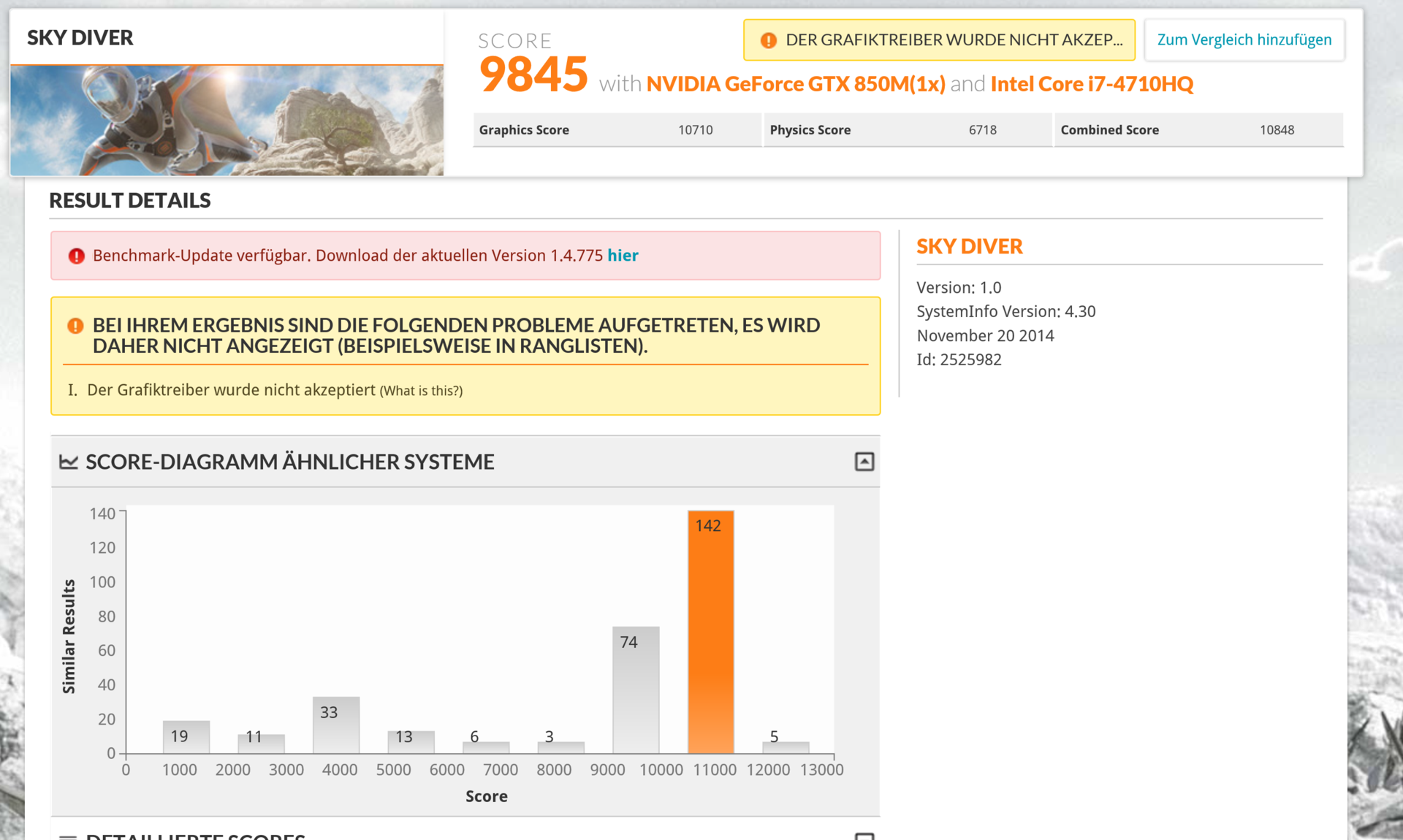
Task: Click the Physics Score cell
Action: pyautogui.click(x=907, y=130)
